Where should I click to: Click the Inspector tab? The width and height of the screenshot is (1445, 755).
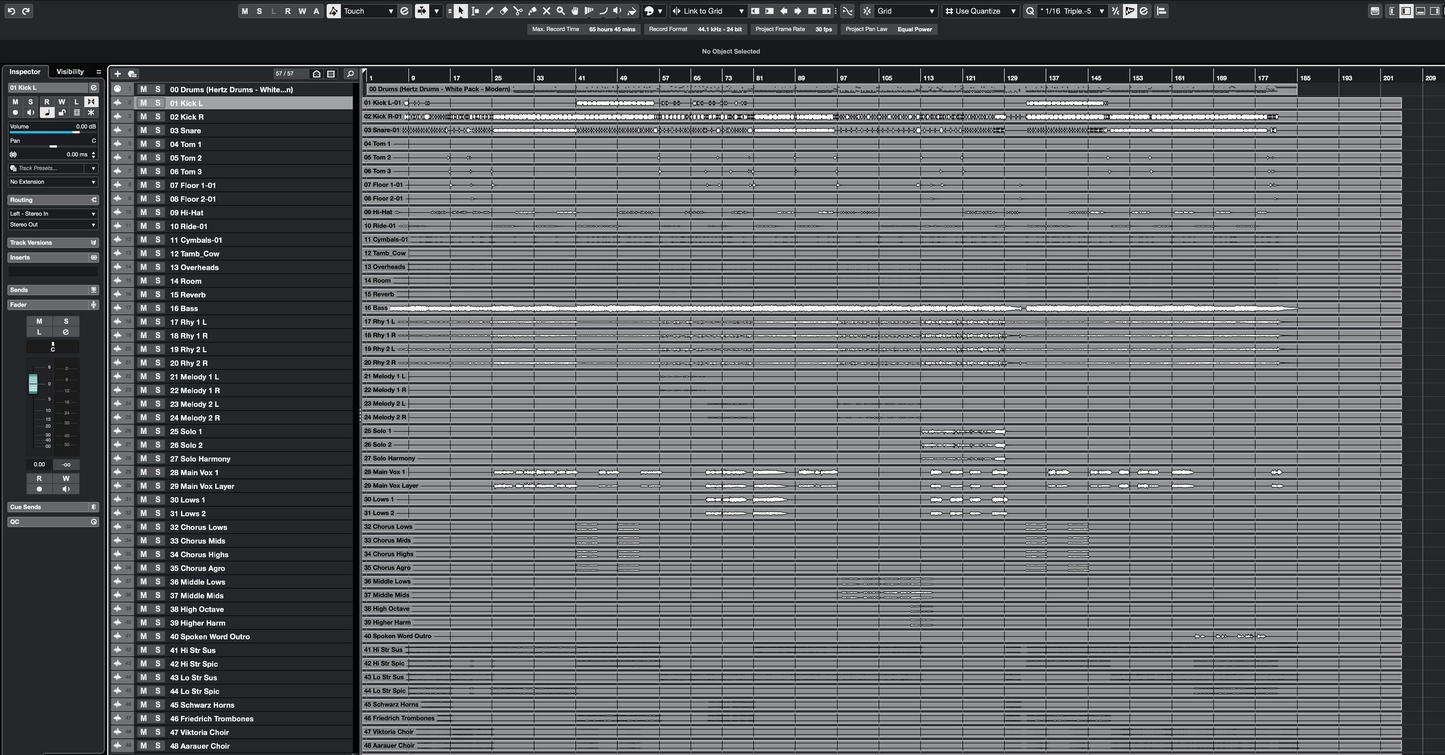click(x=24, y=71)
